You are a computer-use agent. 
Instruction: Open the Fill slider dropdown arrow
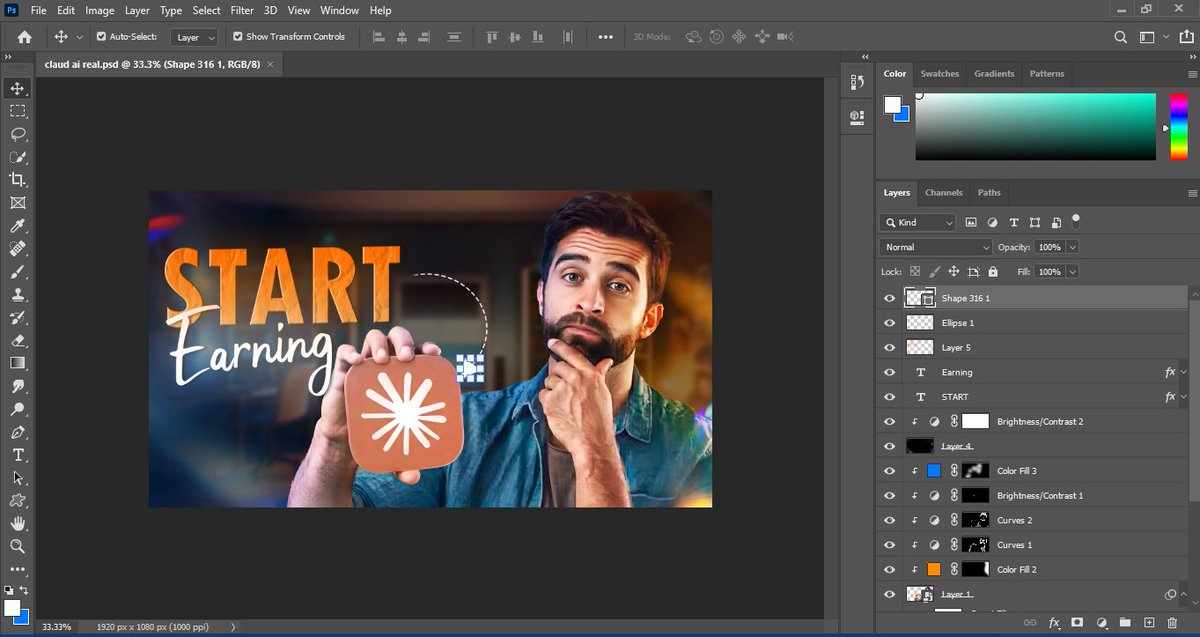(1073, 271)
